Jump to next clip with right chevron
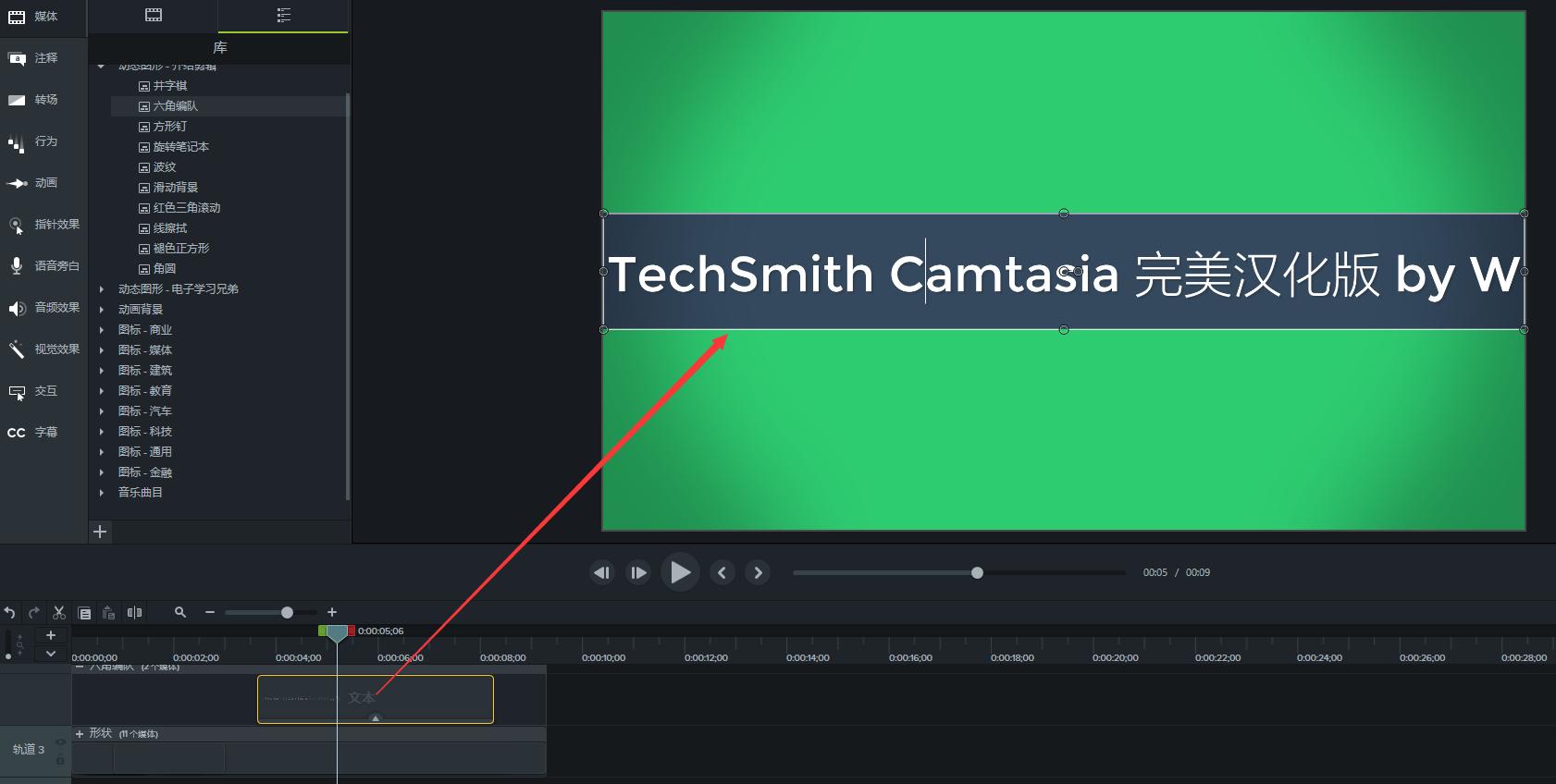 759,573
